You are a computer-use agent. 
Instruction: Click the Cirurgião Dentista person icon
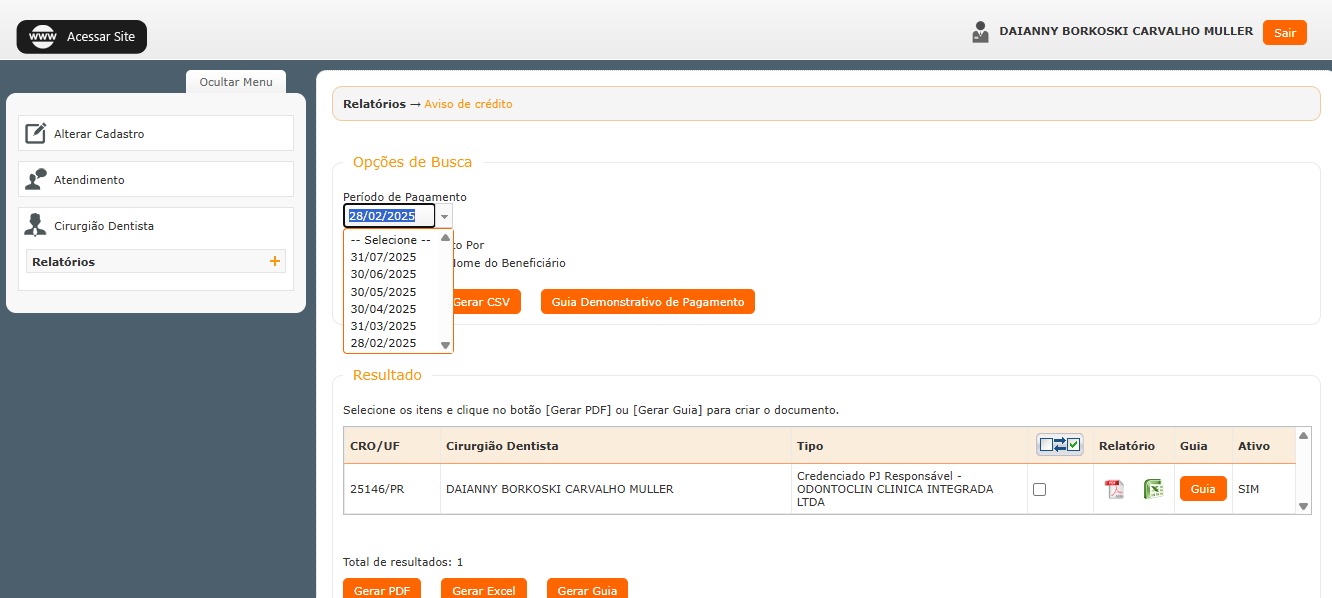(36, 226)
